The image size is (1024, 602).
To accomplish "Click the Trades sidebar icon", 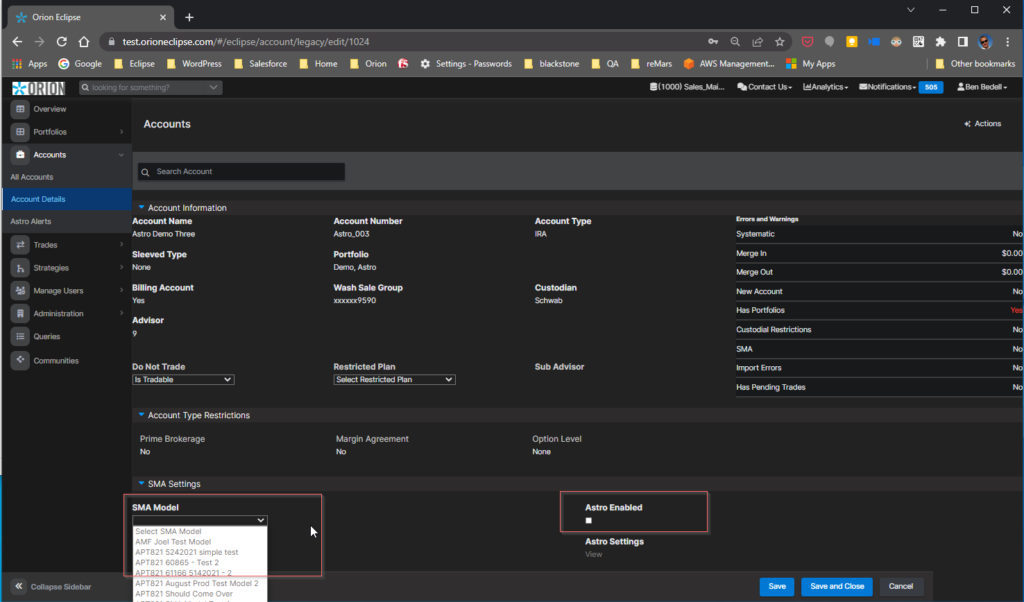I will [20, 245].
